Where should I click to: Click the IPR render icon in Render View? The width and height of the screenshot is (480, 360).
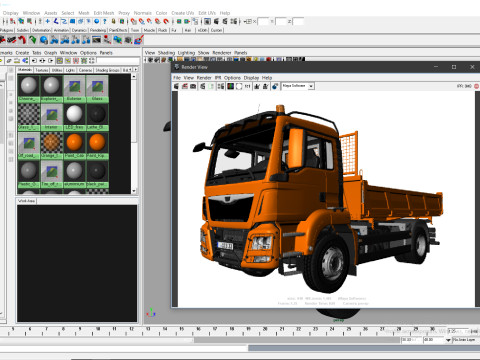point(202,86)
